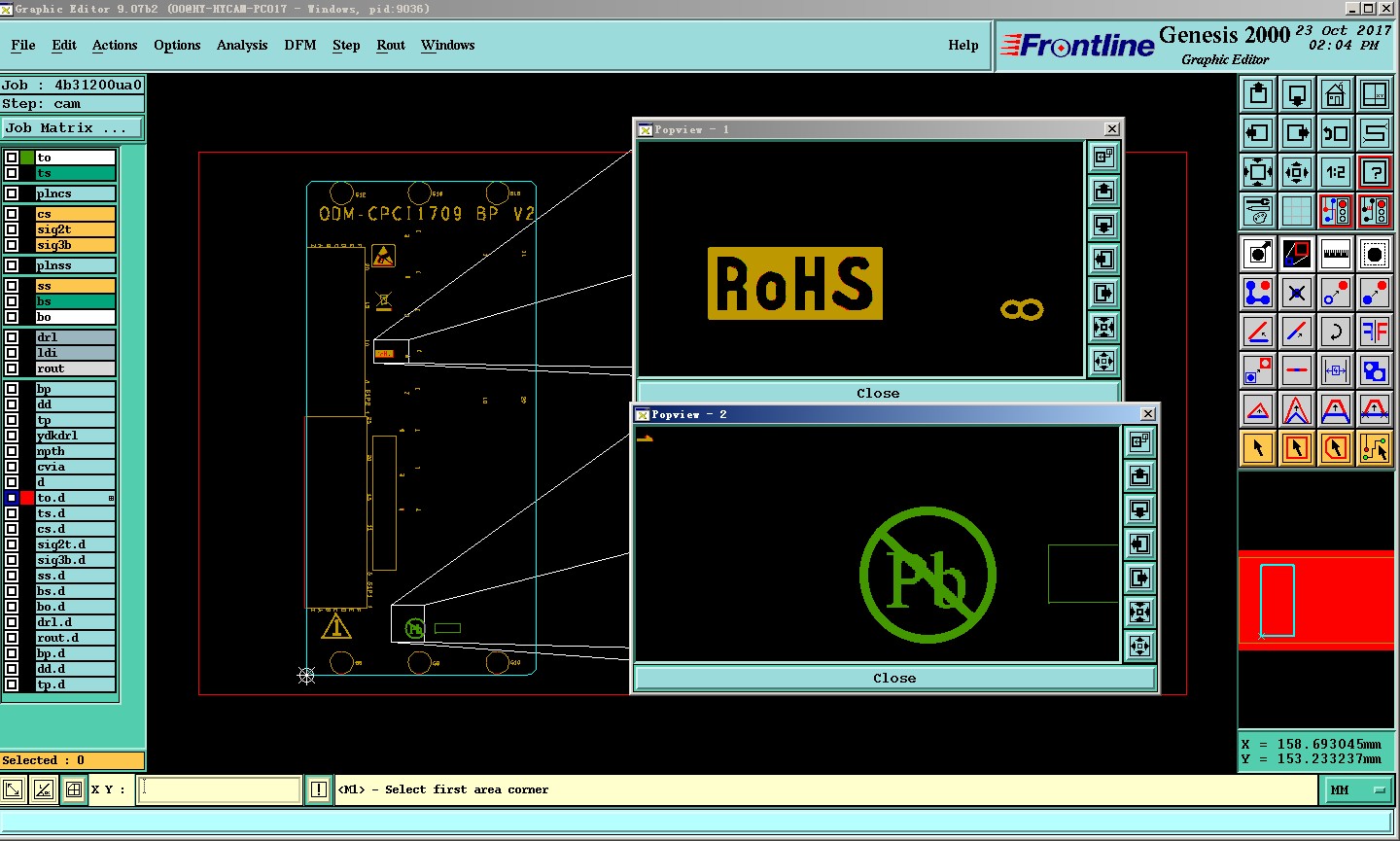Image resolution: width=1400 pixels, height=841 pixels.
Task: Click green color swatch of layer to
Action: coord(28,158)
